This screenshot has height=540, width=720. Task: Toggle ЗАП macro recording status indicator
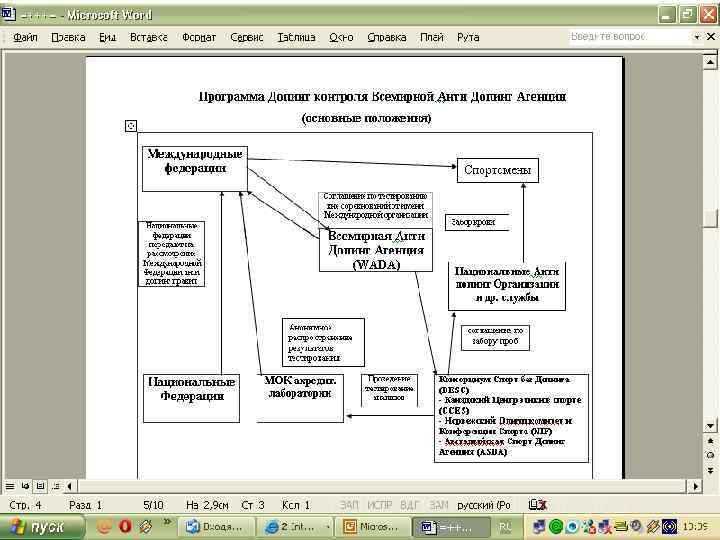coord(349,505)
